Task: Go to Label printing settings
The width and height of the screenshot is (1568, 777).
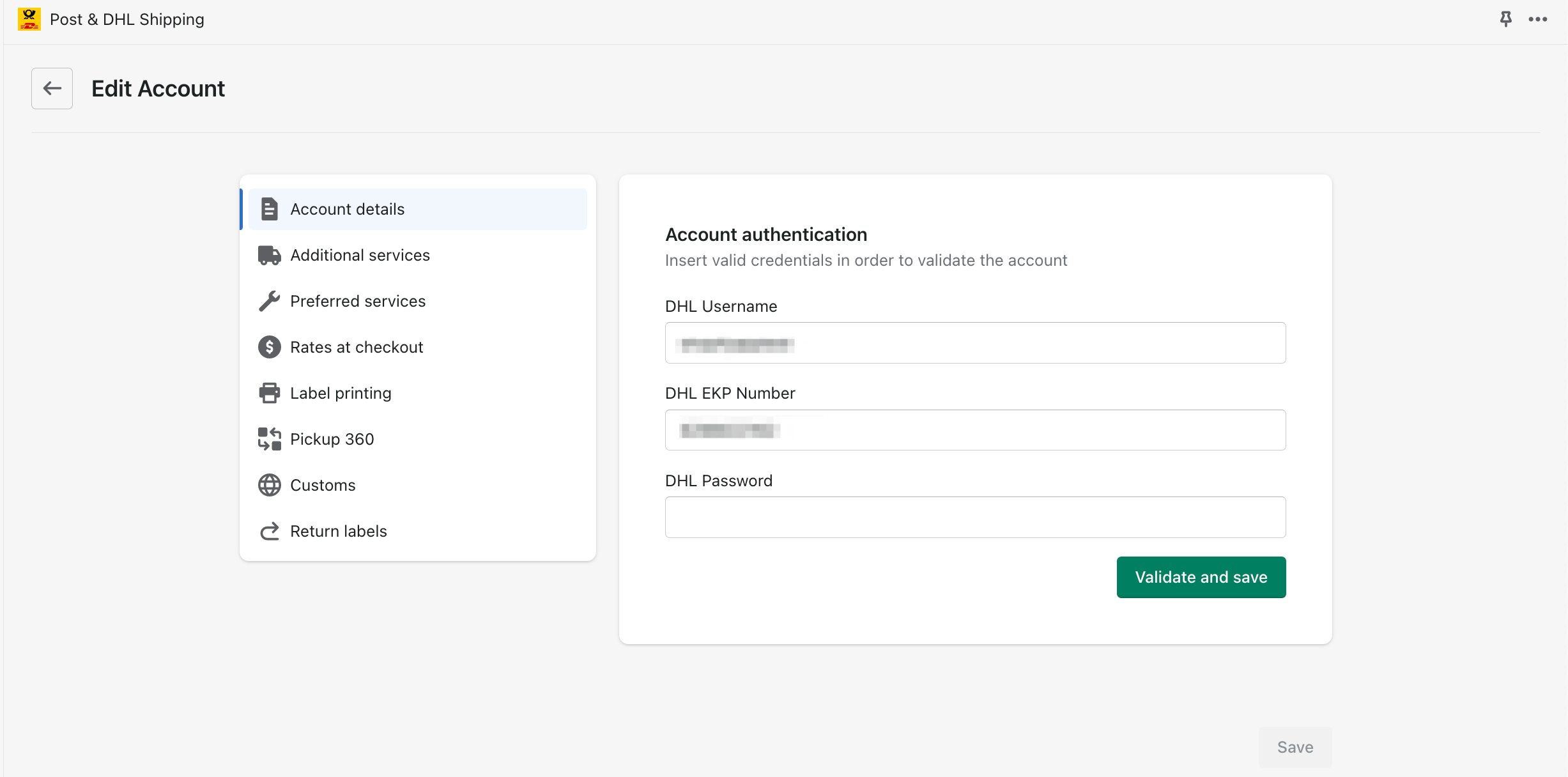Action: click(418, 393)
